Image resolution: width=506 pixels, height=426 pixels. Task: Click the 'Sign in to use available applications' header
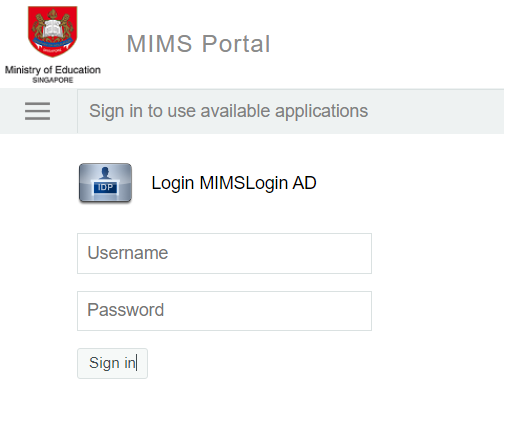228,111
